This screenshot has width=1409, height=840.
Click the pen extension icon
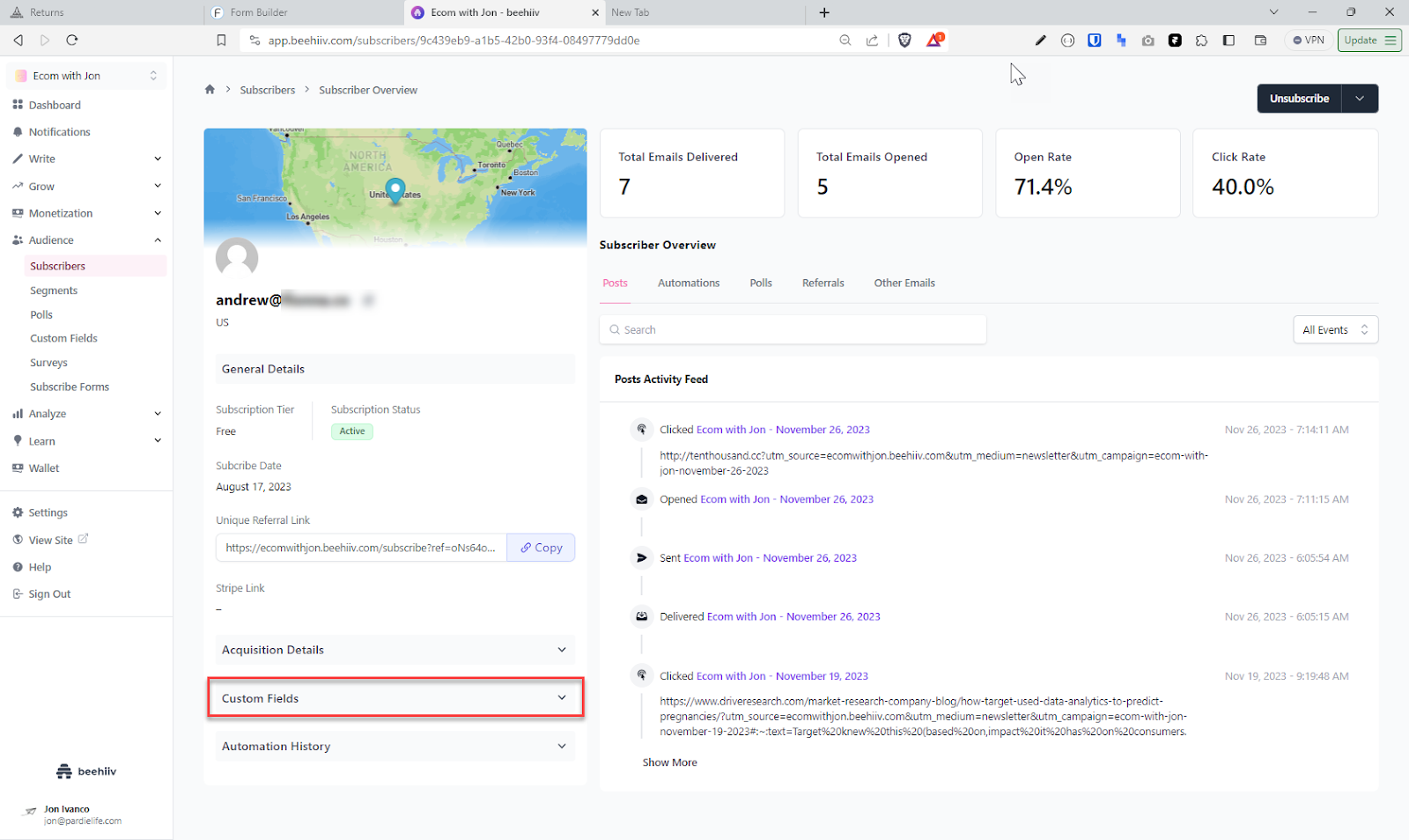click(x=1041, y=41)
